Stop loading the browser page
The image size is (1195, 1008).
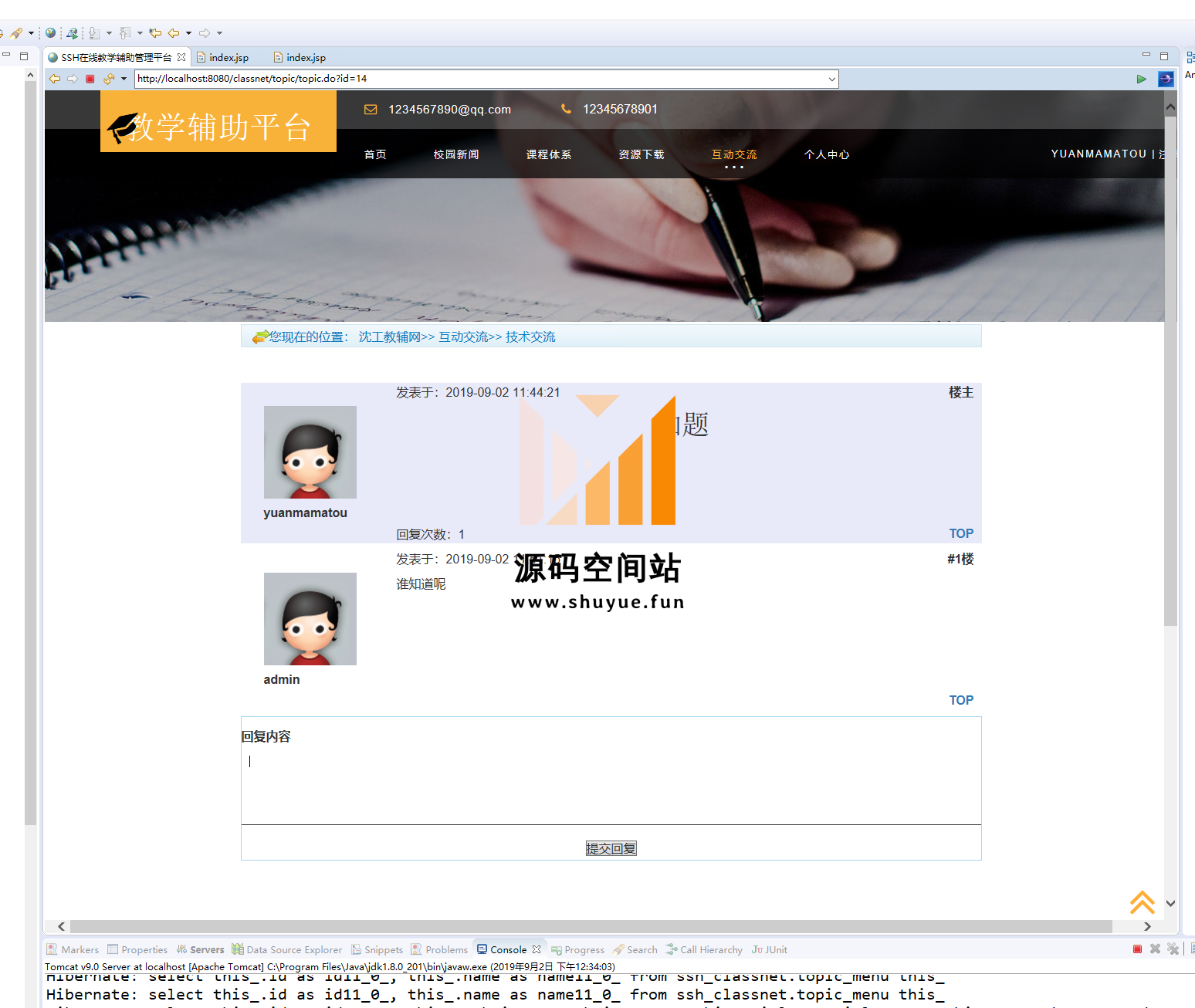click(90, 79)
